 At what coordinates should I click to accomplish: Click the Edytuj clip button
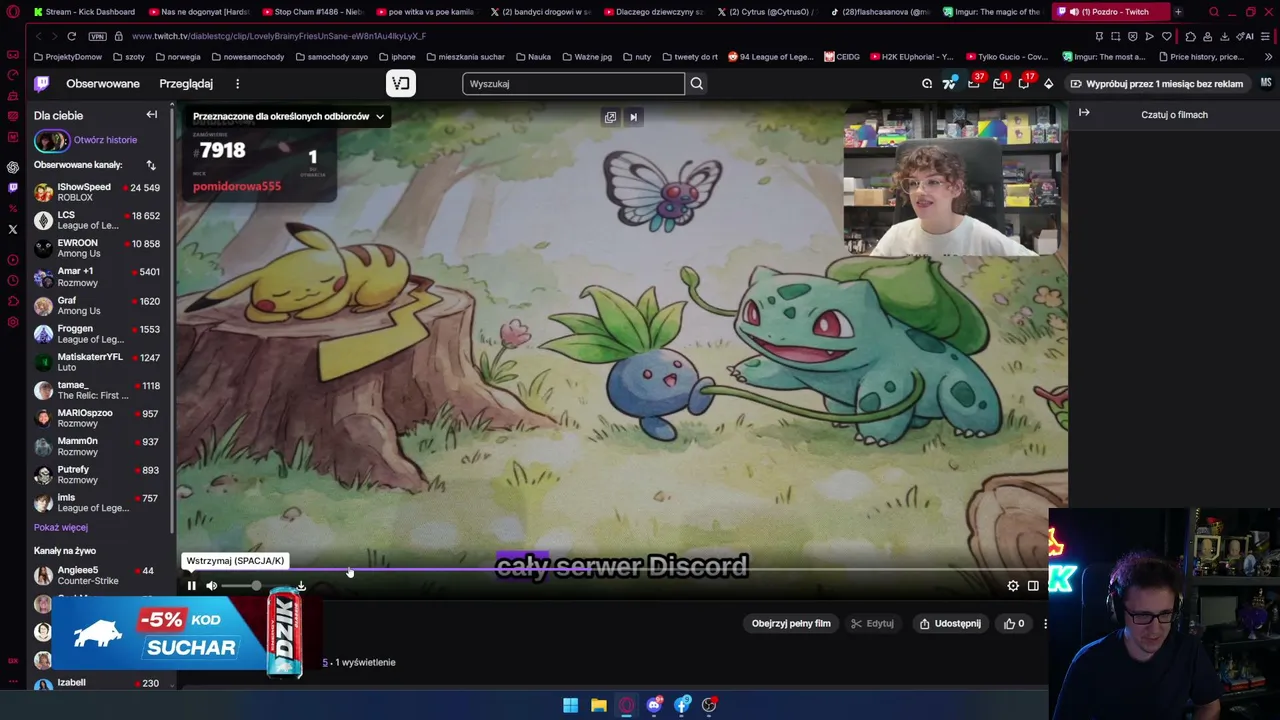click(872, 624)
